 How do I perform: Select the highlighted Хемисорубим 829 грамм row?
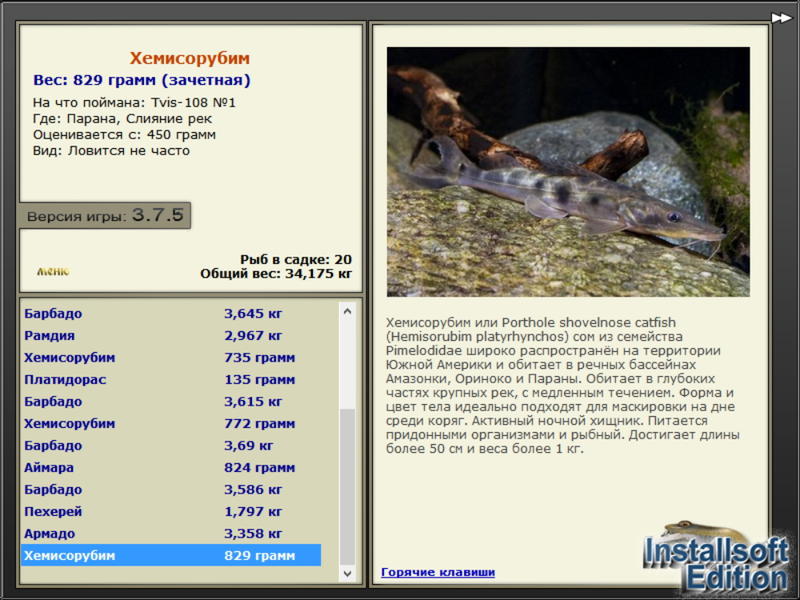[x=171, y=555]
